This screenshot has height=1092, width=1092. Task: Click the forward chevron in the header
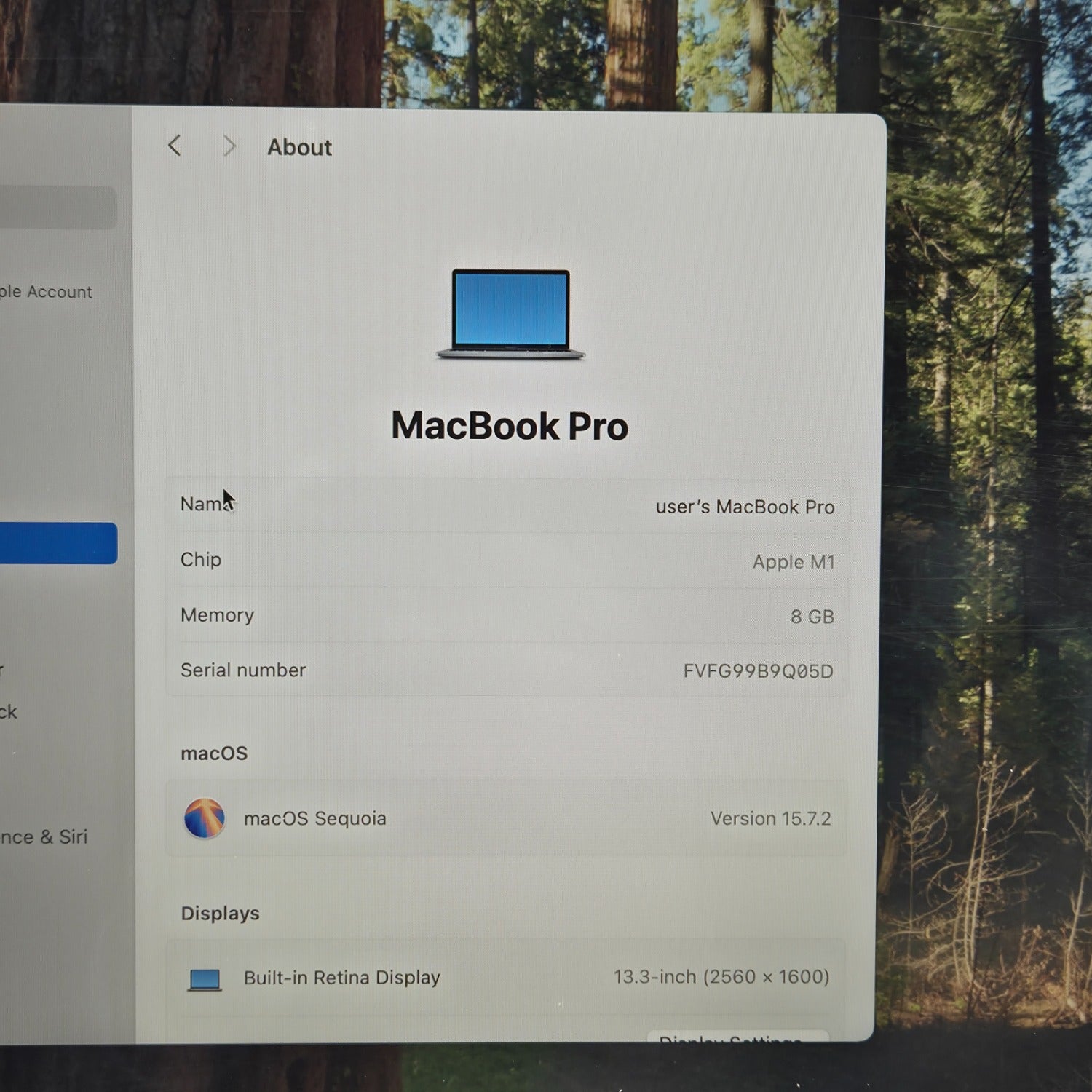click(229, 146)
